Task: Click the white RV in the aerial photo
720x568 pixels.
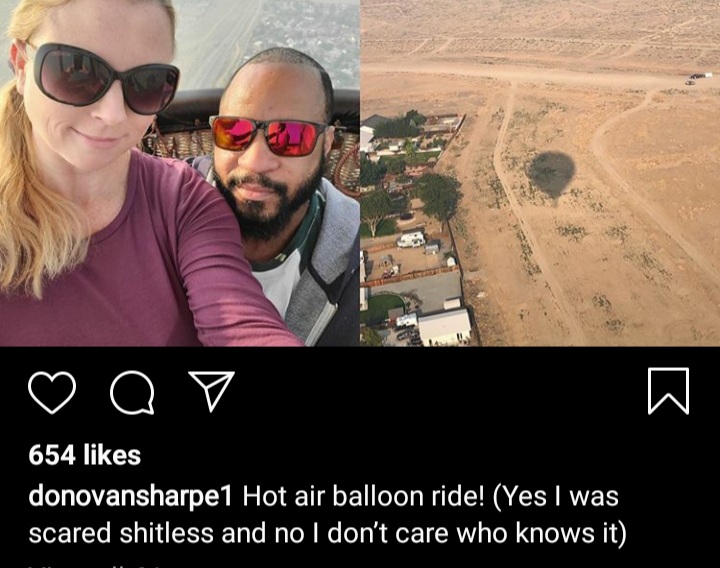Action: click(x=411, y=239)
